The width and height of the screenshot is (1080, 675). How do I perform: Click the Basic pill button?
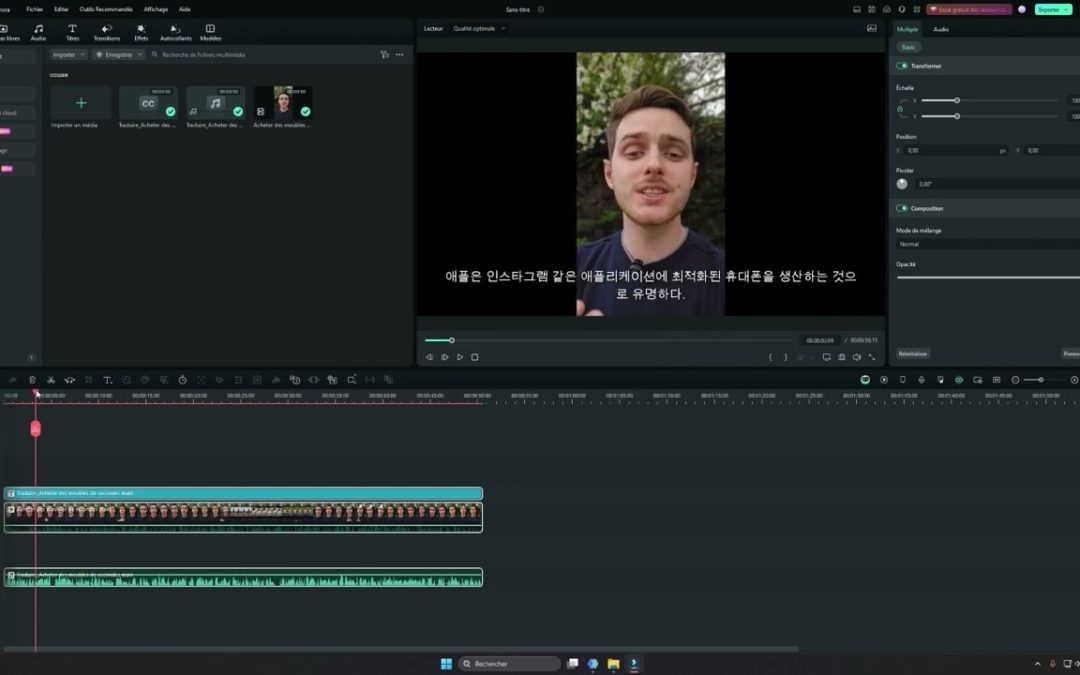tap(908, 47)
